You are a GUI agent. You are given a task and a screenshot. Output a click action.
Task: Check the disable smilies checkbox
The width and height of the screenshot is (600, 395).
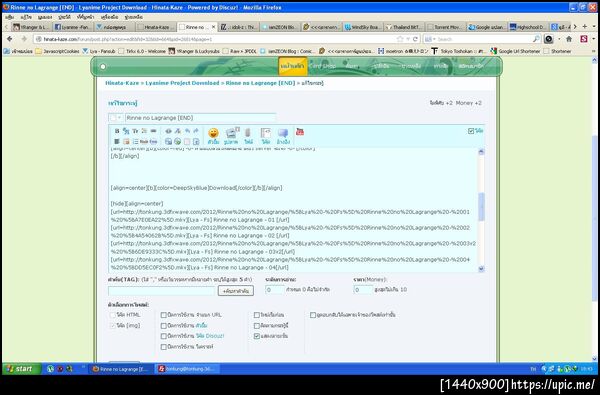(164, 326)
